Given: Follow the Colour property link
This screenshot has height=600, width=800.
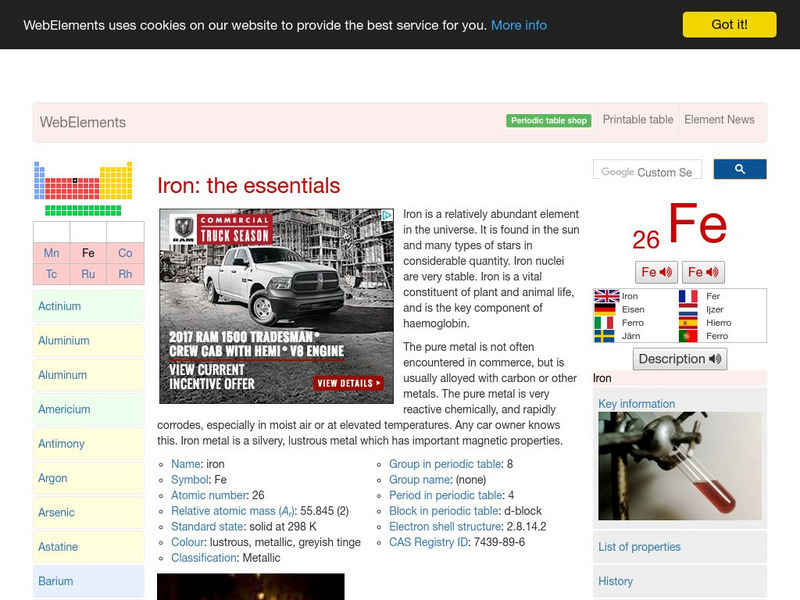Looking at the screenshot, I should click(187, 542).
